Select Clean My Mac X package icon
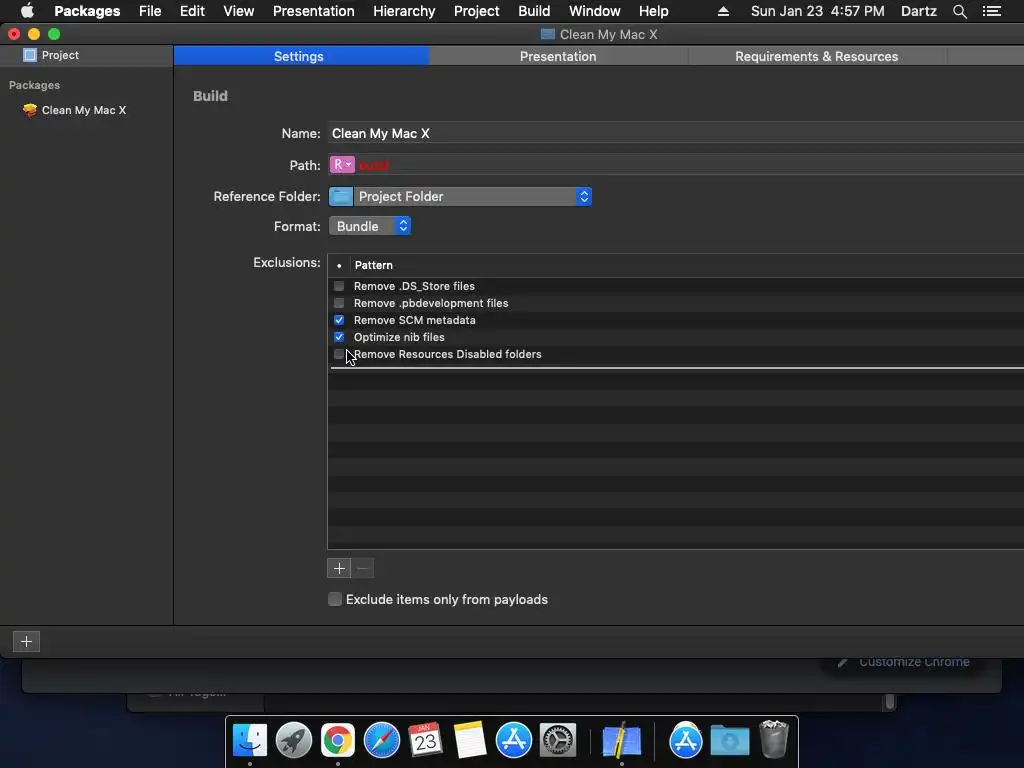This screenshot has width=1024, height=768. pyautogui.click(x=29, y=110)
